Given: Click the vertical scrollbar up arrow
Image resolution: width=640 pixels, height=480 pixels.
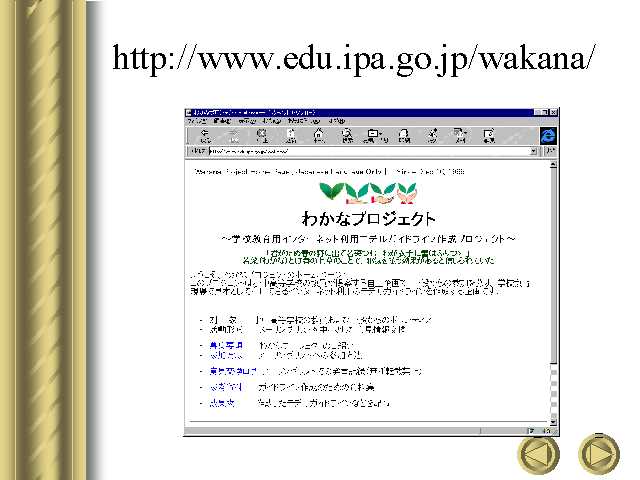Looking at the screenshot, I should click(x=553, y=165).
